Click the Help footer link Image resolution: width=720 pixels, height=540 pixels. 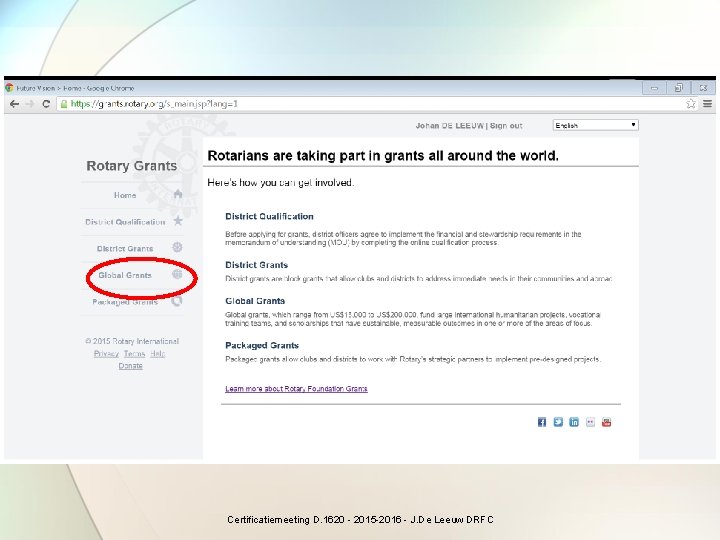(x=158, y=354)
